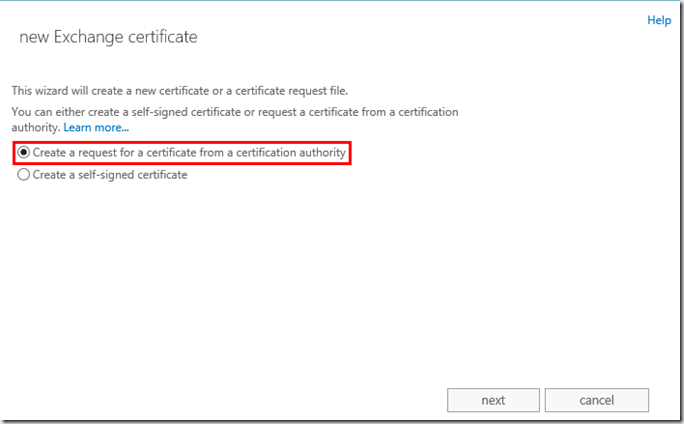The height and width of the screenshot is (424, 684).
Task: Click the 'Create a self-signed certificate' label text
Action: (110, 175)
